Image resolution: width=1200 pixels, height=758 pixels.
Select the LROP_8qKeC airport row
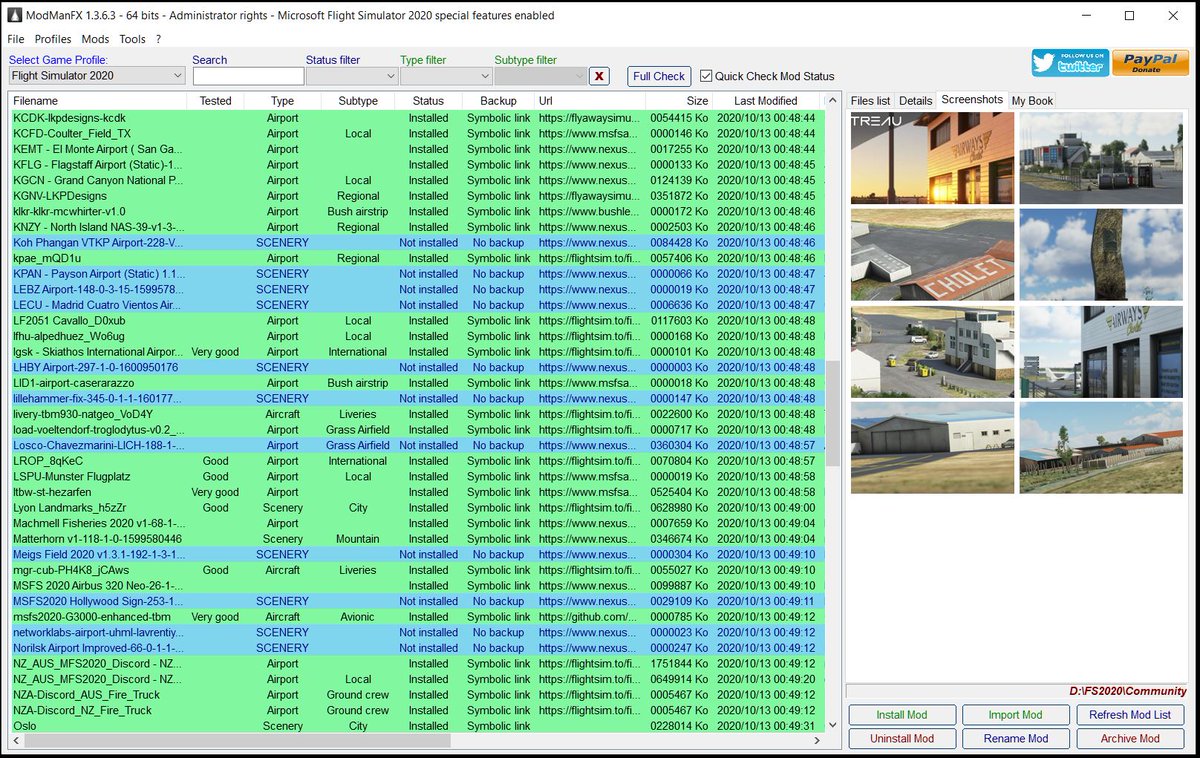[x=416, y=461]
